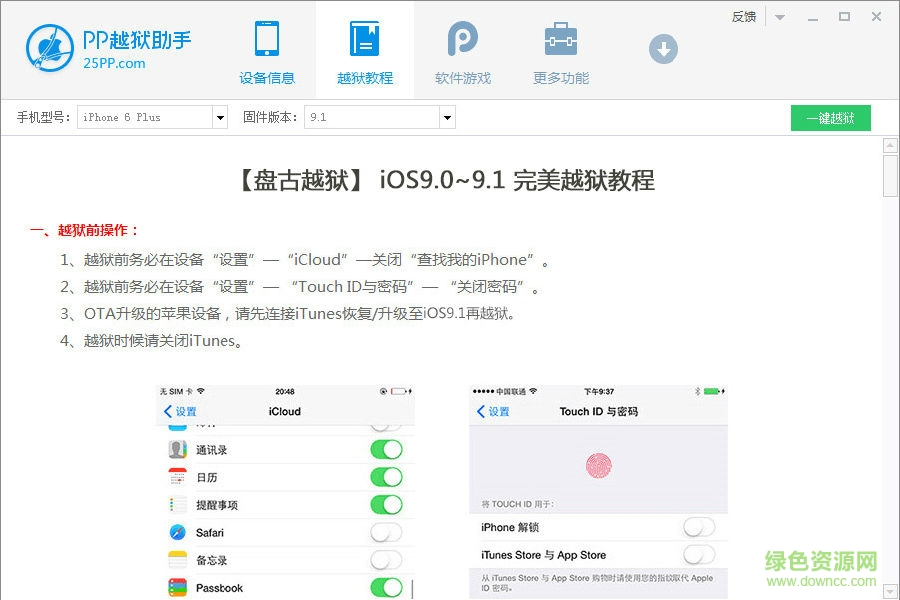The width and height of the screenshot is (900, 600).
Task: Open the 设备信息 phone icon
Action: pyautogui.click(x=266, y=40)
